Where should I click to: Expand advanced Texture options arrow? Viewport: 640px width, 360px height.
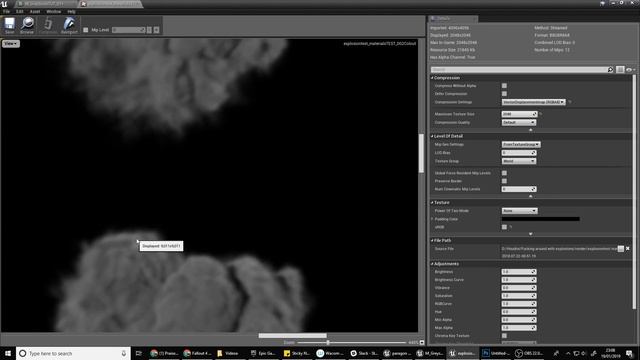click(531, 234)
